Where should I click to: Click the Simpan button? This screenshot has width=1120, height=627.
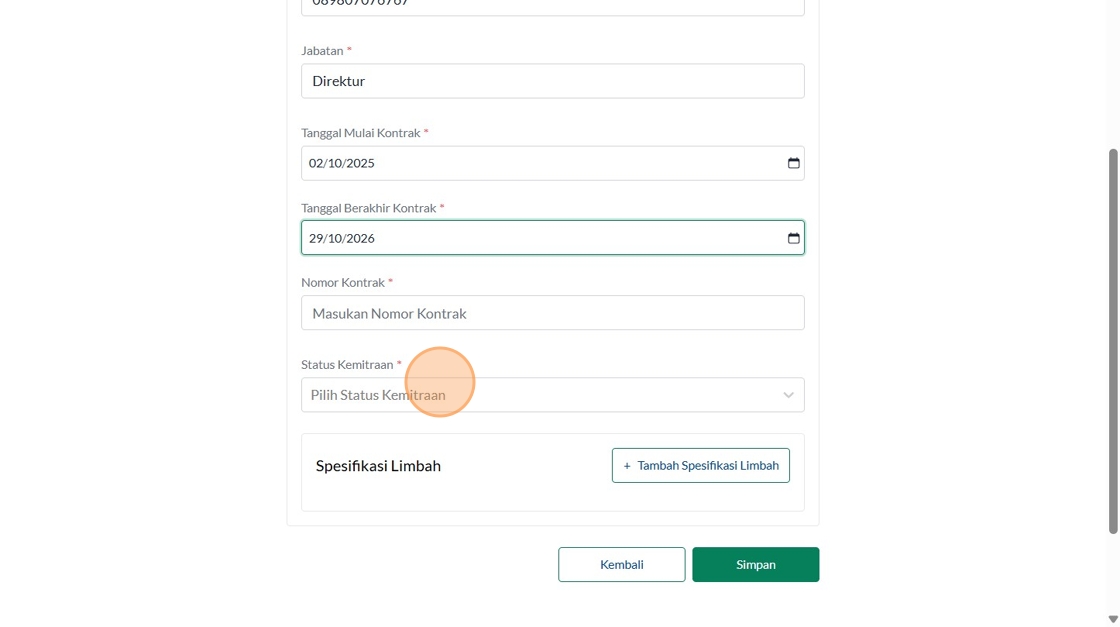pos(755,564)
